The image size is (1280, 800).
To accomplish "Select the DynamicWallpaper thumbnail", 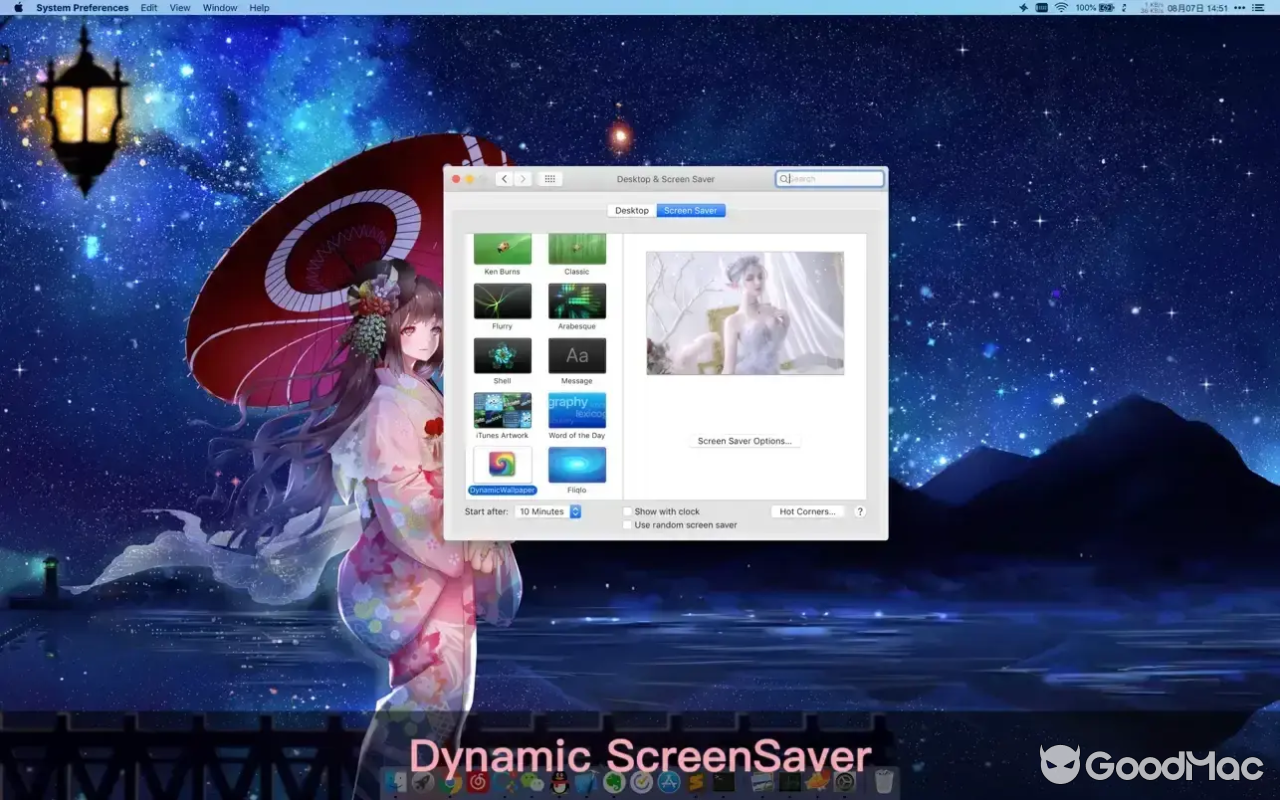I will 502,464.
